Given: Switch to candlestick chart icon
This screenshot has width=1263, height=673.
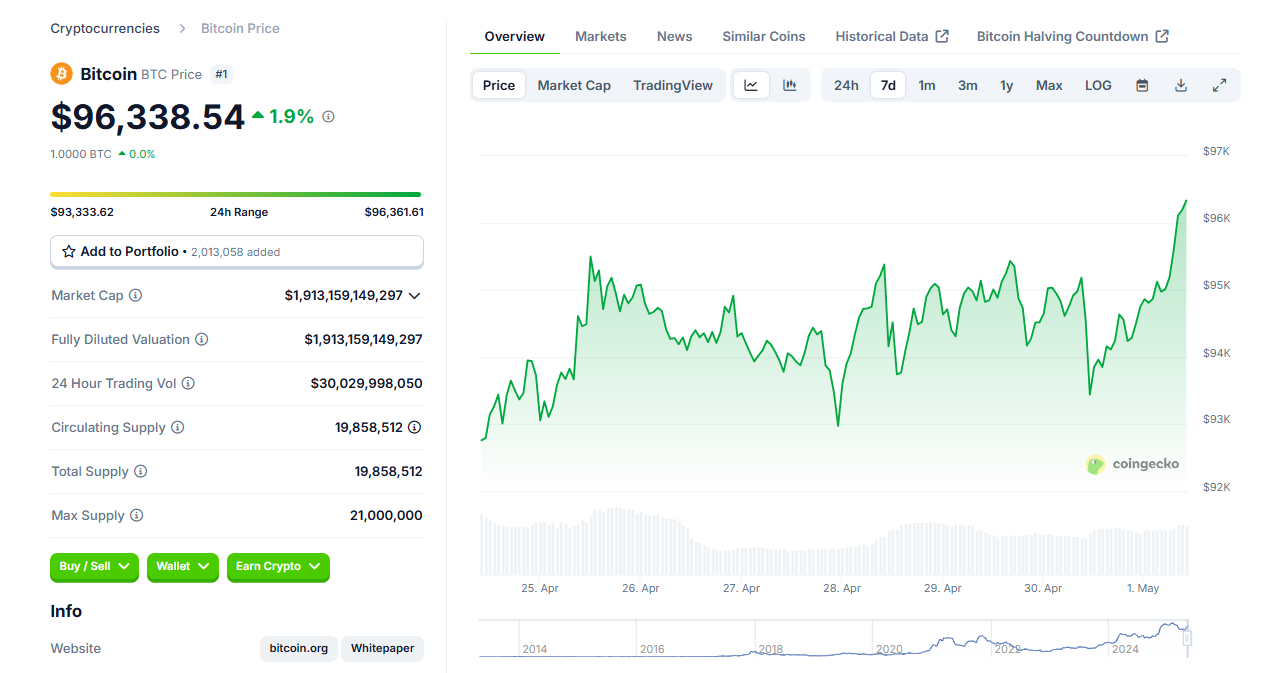Looking at the screenshot, I should coord(790,85).
